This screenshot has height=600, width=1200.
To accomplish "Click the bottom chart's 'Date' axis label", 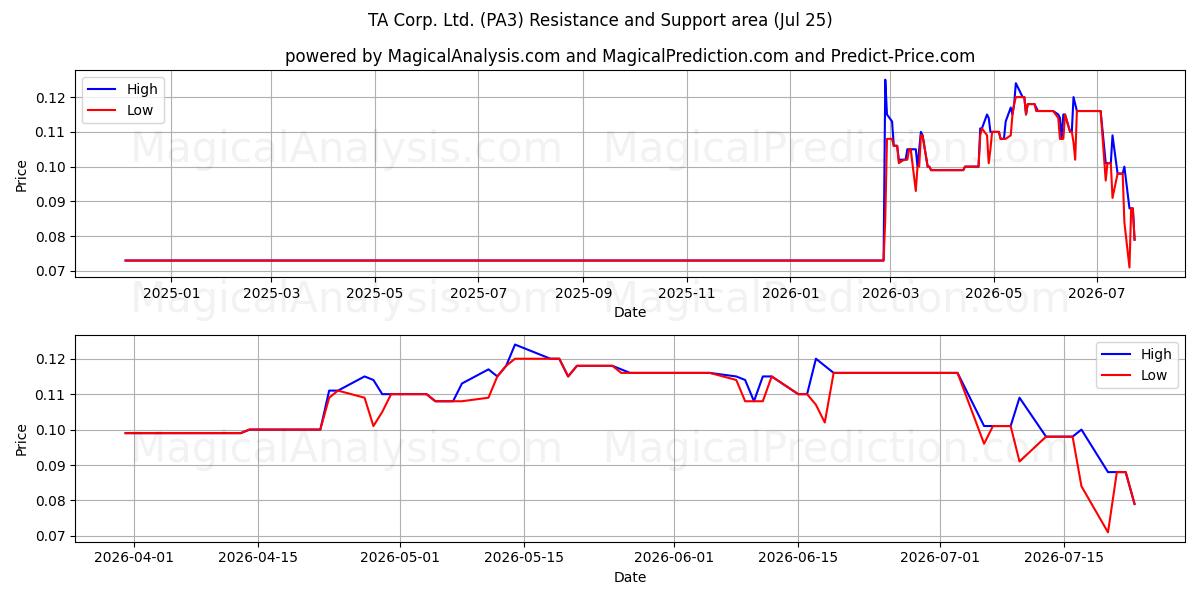I will click(630, 577).
